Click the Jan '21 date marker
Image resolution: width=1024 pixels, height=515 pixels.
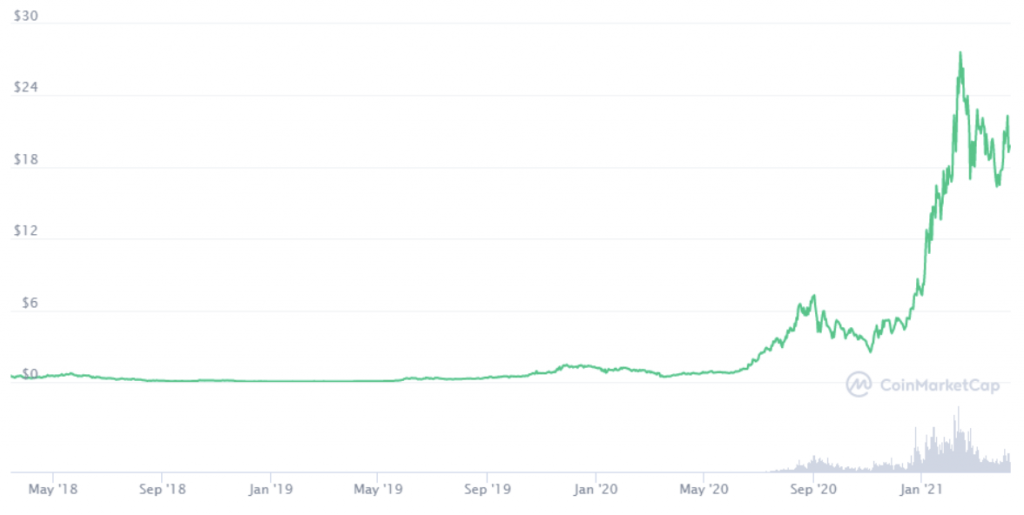[x=920, y=489]
